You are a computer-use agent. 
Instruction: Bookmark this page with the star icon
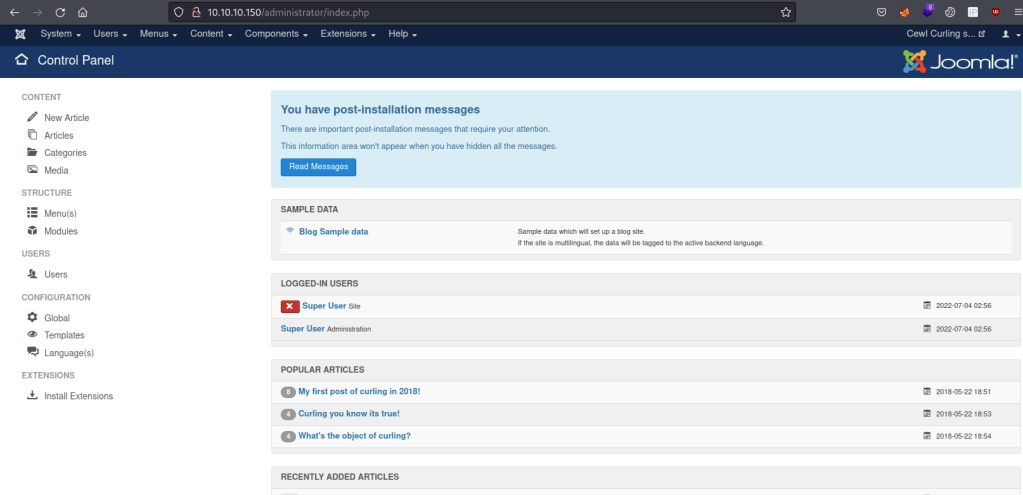786,12
